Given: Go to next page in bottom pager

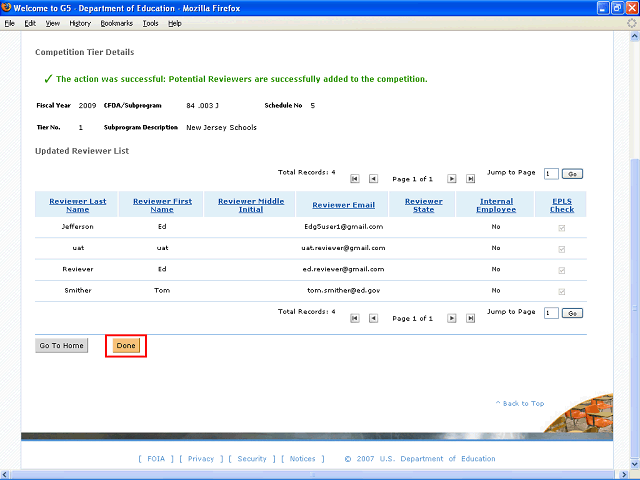Looking at the screenshot, I should 451,318.
